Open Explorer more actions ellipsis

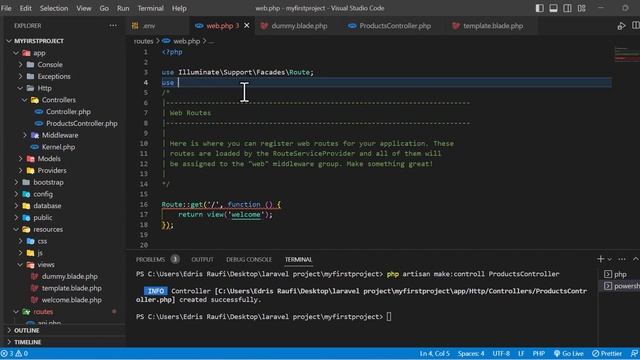113,25
